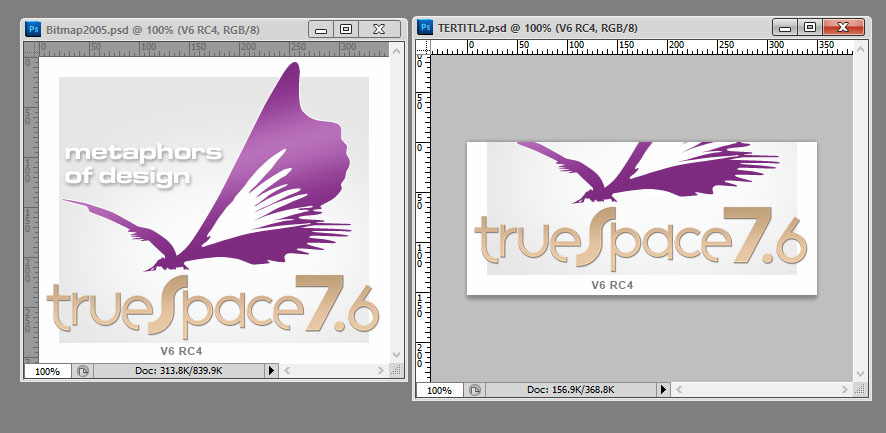
Task: Click Photoshop icon in TERTITL2.psd title bar
Action: (x=425, y=27)
